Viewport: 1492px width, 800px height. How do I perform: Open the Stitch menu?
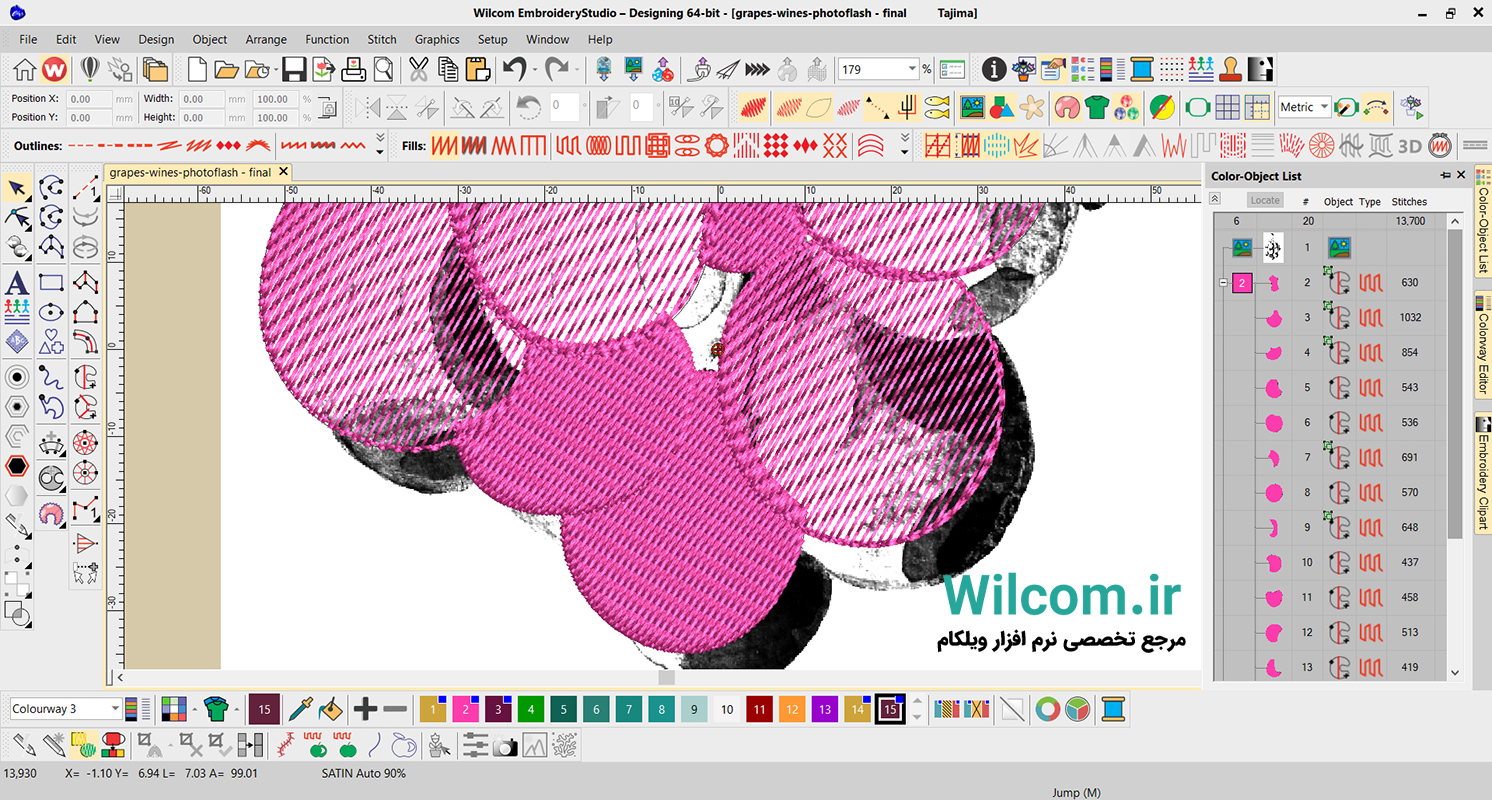click(382, 39)
